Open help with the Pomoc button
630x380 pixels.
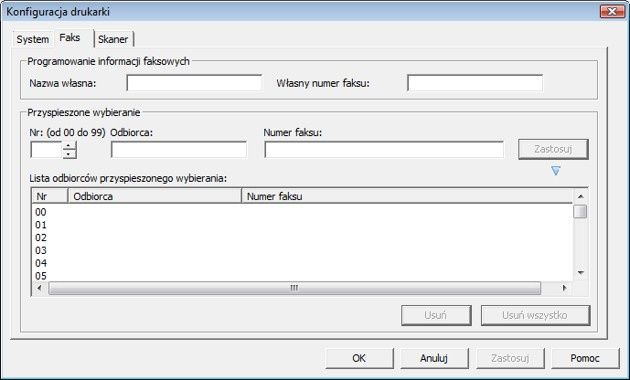coord(585,358)
